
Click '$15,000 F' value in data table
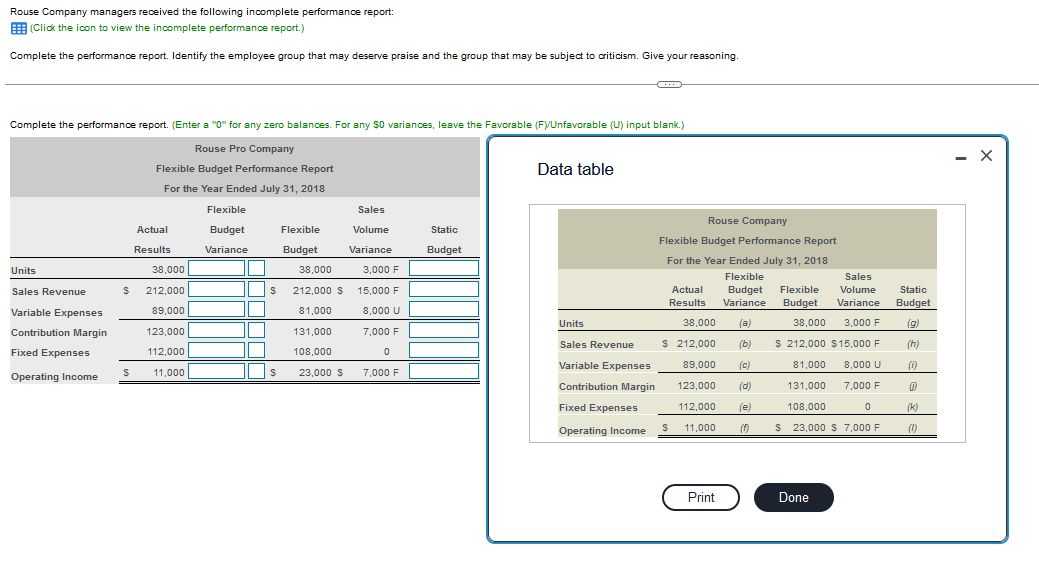coord(855,343)
